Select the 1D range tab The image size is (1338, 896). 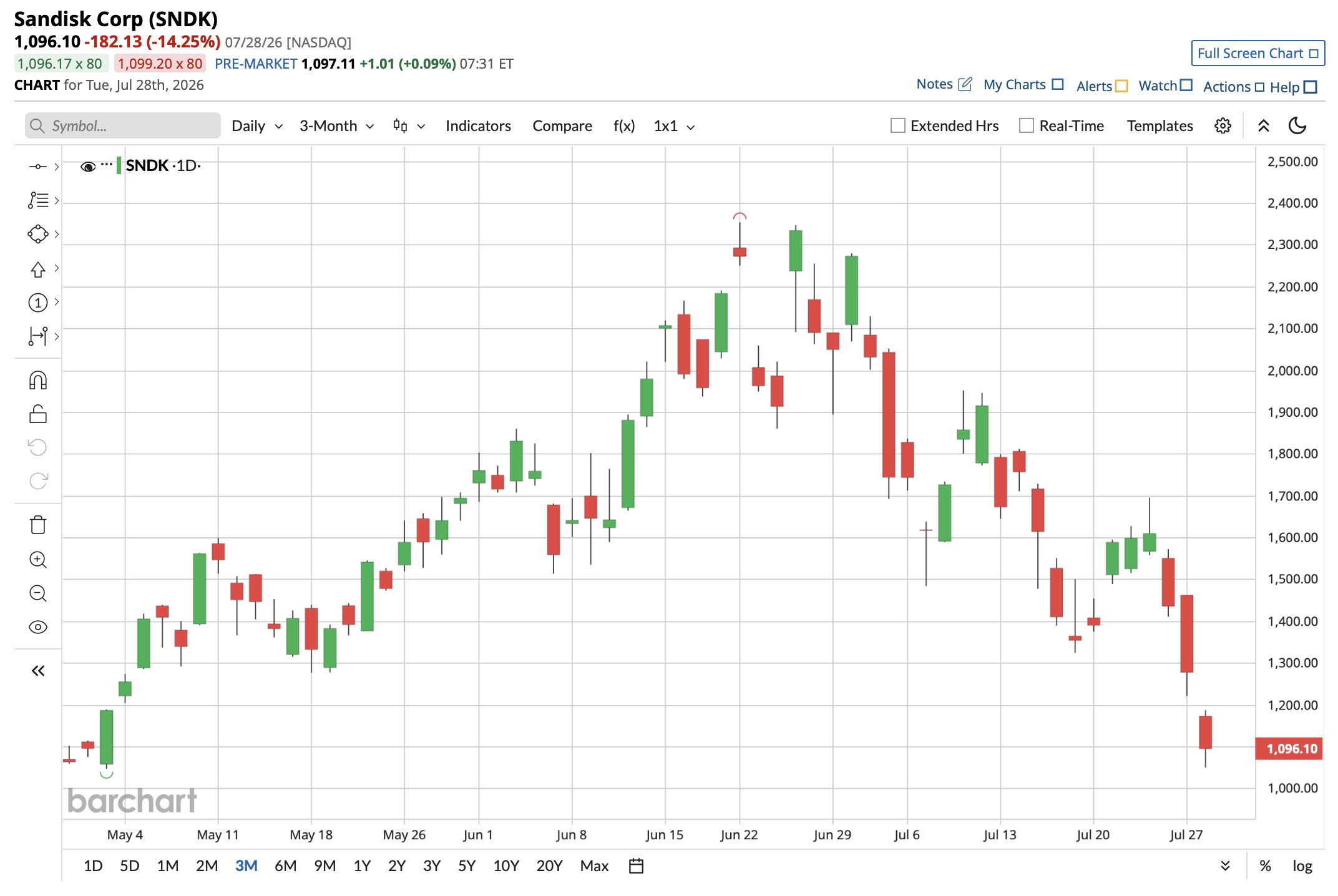click(x=93, y=866)
